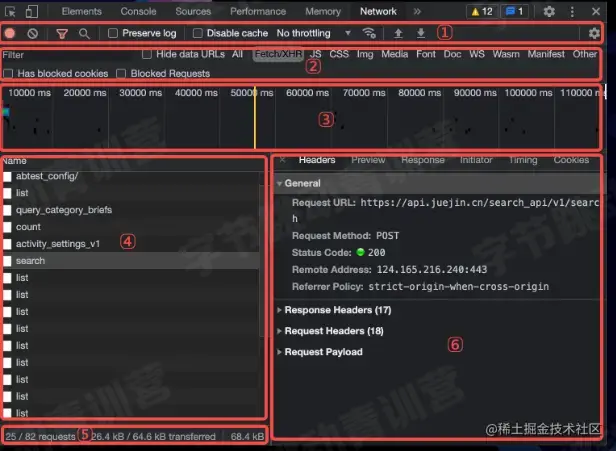Screen dimensions: 616x451
Task: Open the Memory tab
Action: (x=323, y=11)
